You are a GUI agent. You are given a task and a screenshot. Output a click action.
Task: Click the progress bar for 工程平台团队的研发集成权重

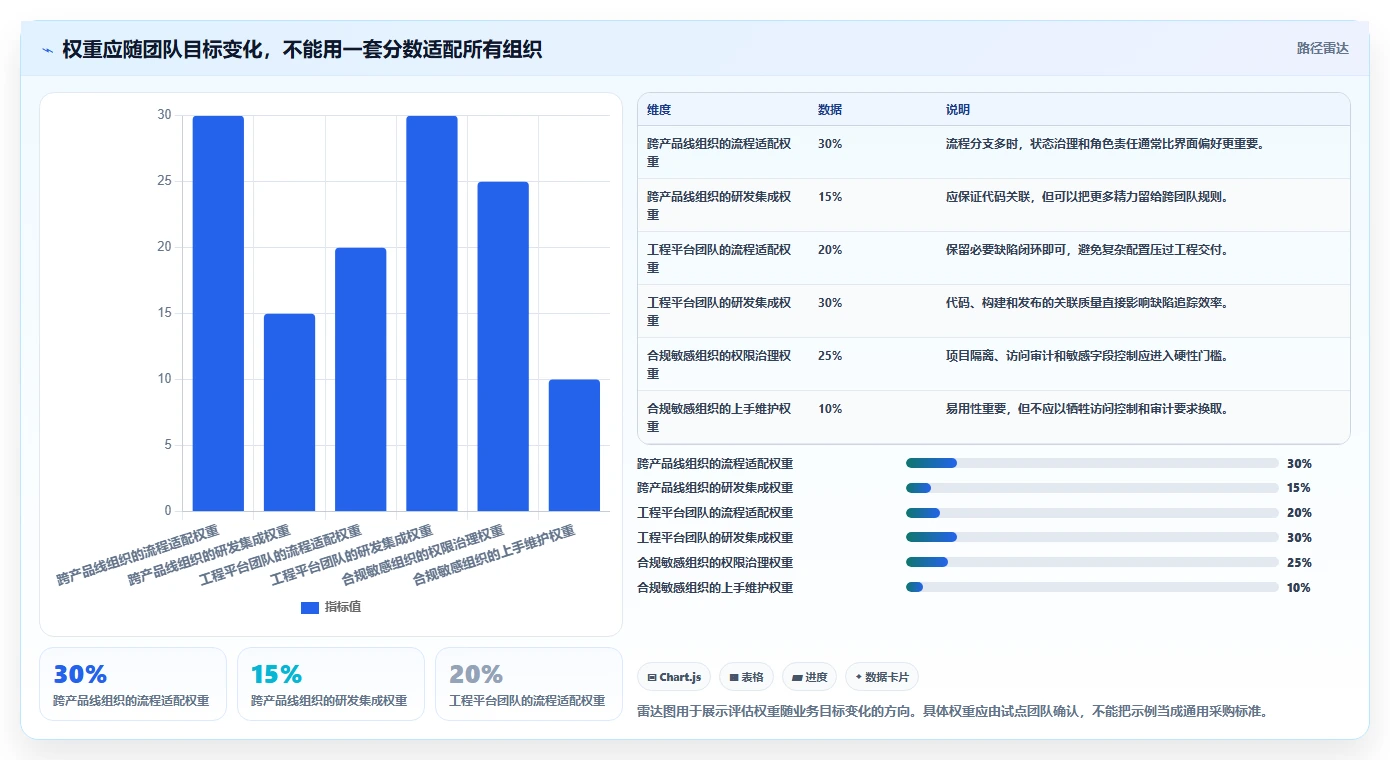click(1092, 537)
